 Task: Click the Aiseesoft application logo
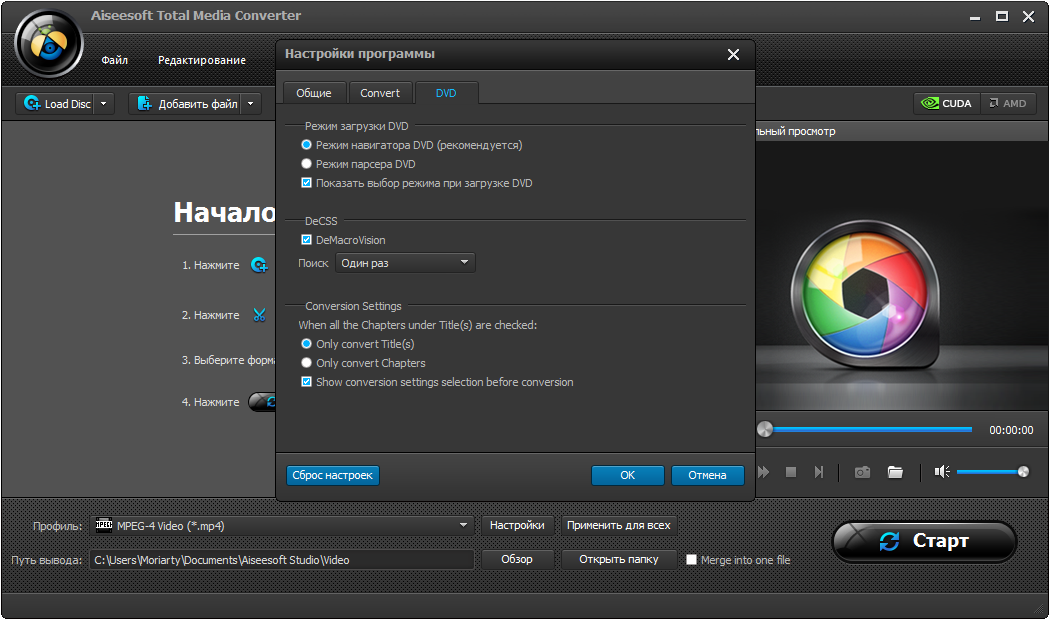tap(48, 43)
